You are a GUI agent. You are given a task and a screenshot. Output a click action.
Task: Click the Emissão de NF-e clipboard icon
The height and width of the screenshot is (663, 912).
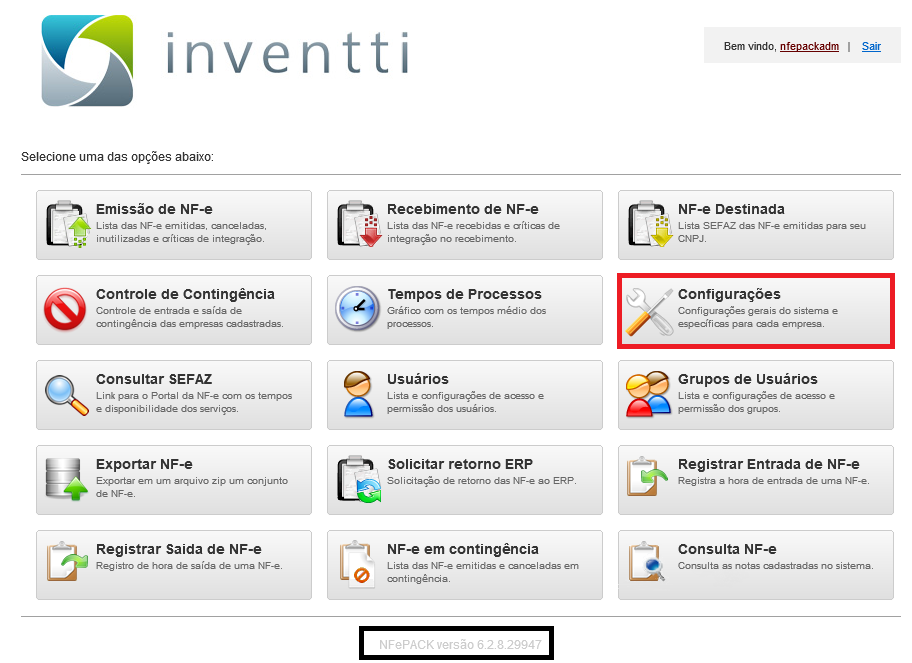[67, 225]
